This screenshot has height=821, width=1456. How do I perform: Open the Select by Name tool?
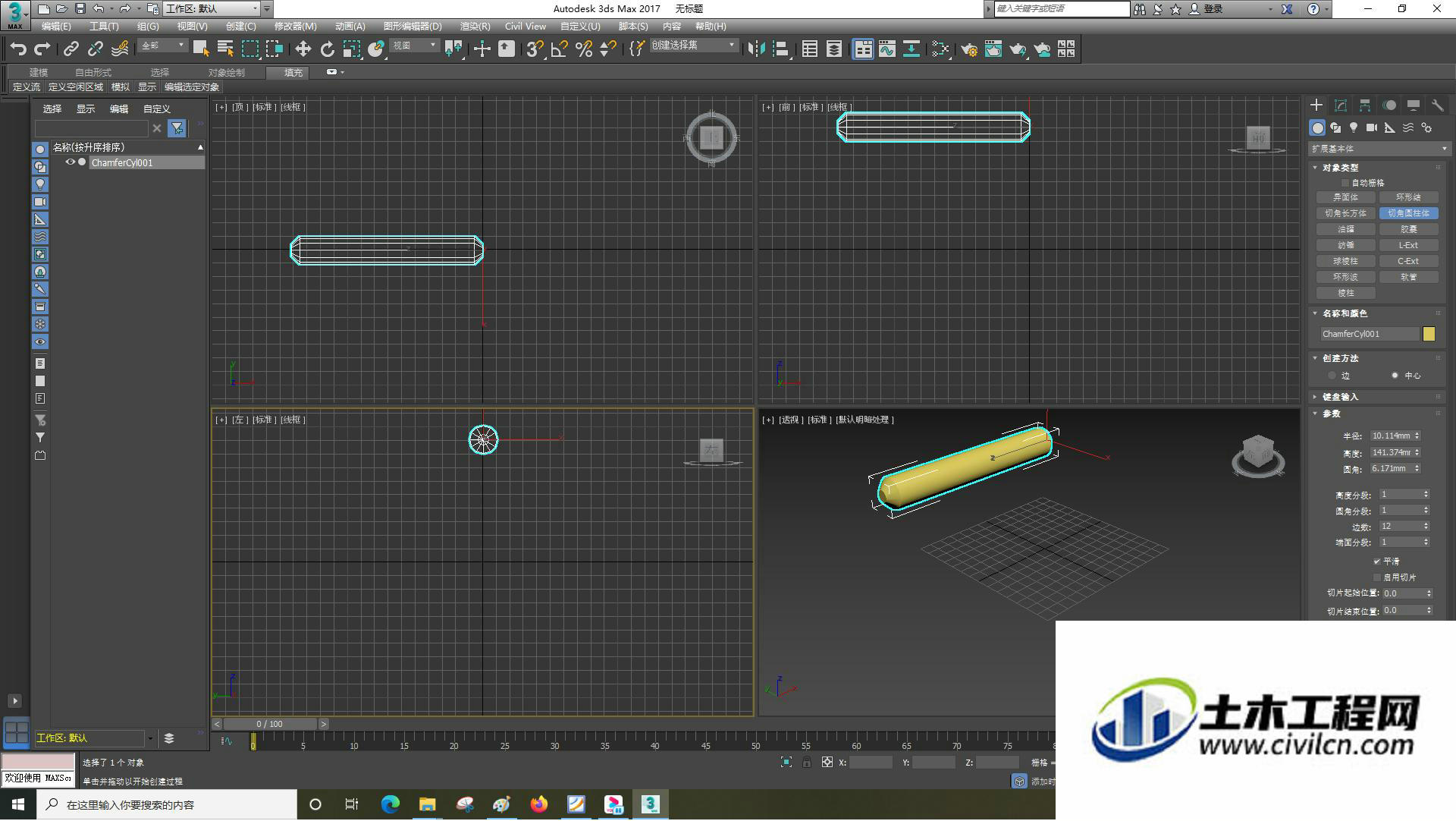(225, 49)
